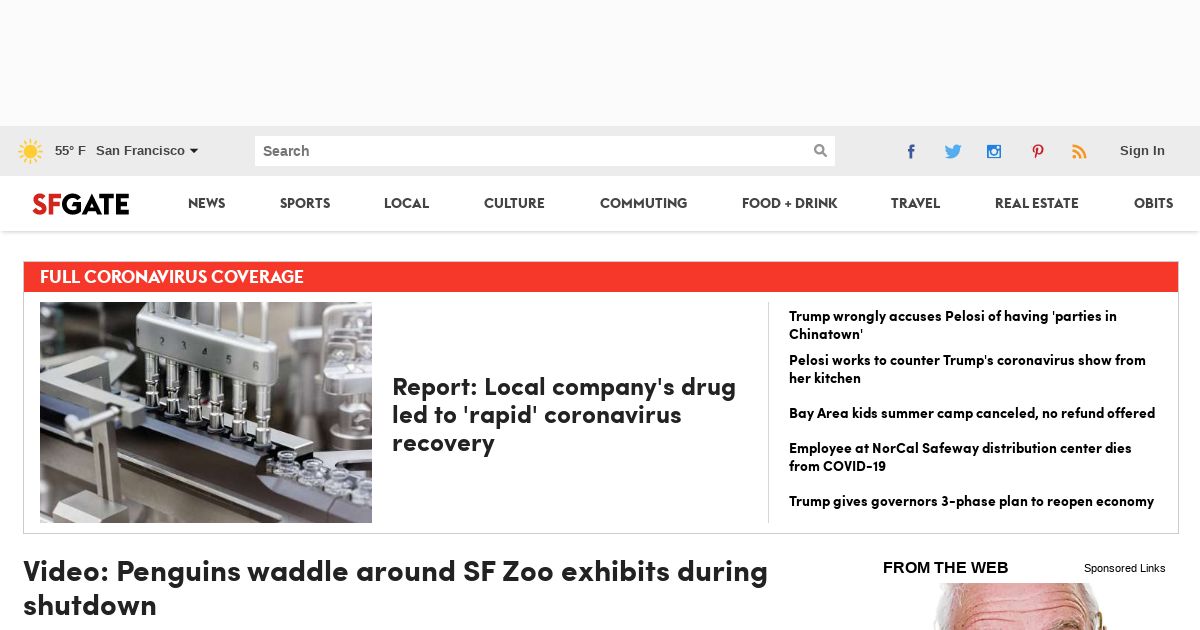Screen dimensions: 1200x630
Task: Open the drug vials article thumbnail
Action: (206, 412)
